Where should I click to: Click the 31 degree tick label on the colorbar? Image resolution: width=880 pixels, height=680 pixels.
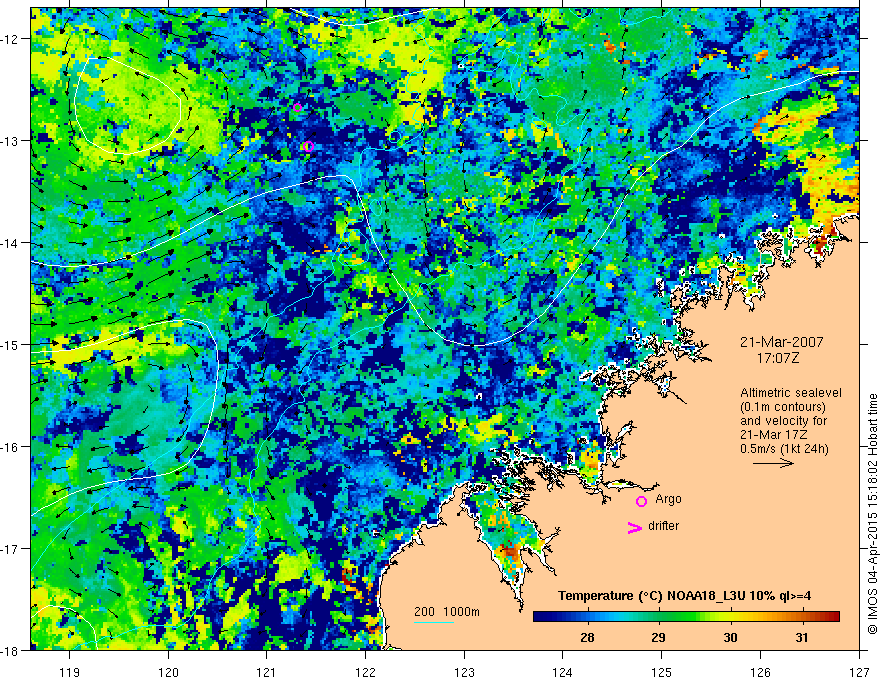802,637
